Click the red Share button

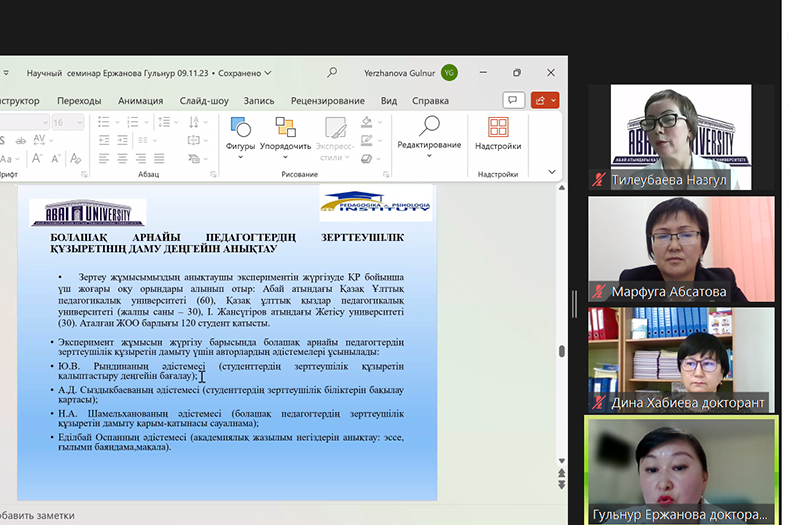545,100
